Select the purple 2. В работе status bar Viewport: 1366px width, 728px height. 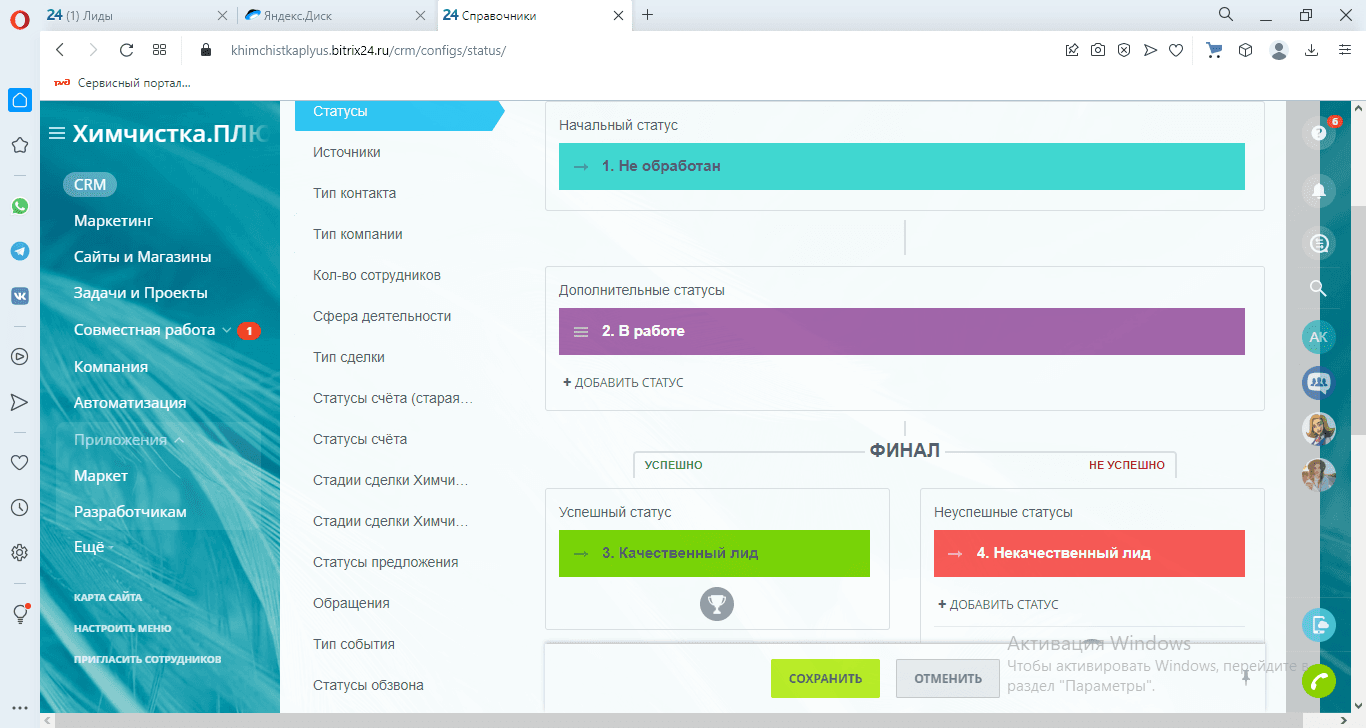901,331
